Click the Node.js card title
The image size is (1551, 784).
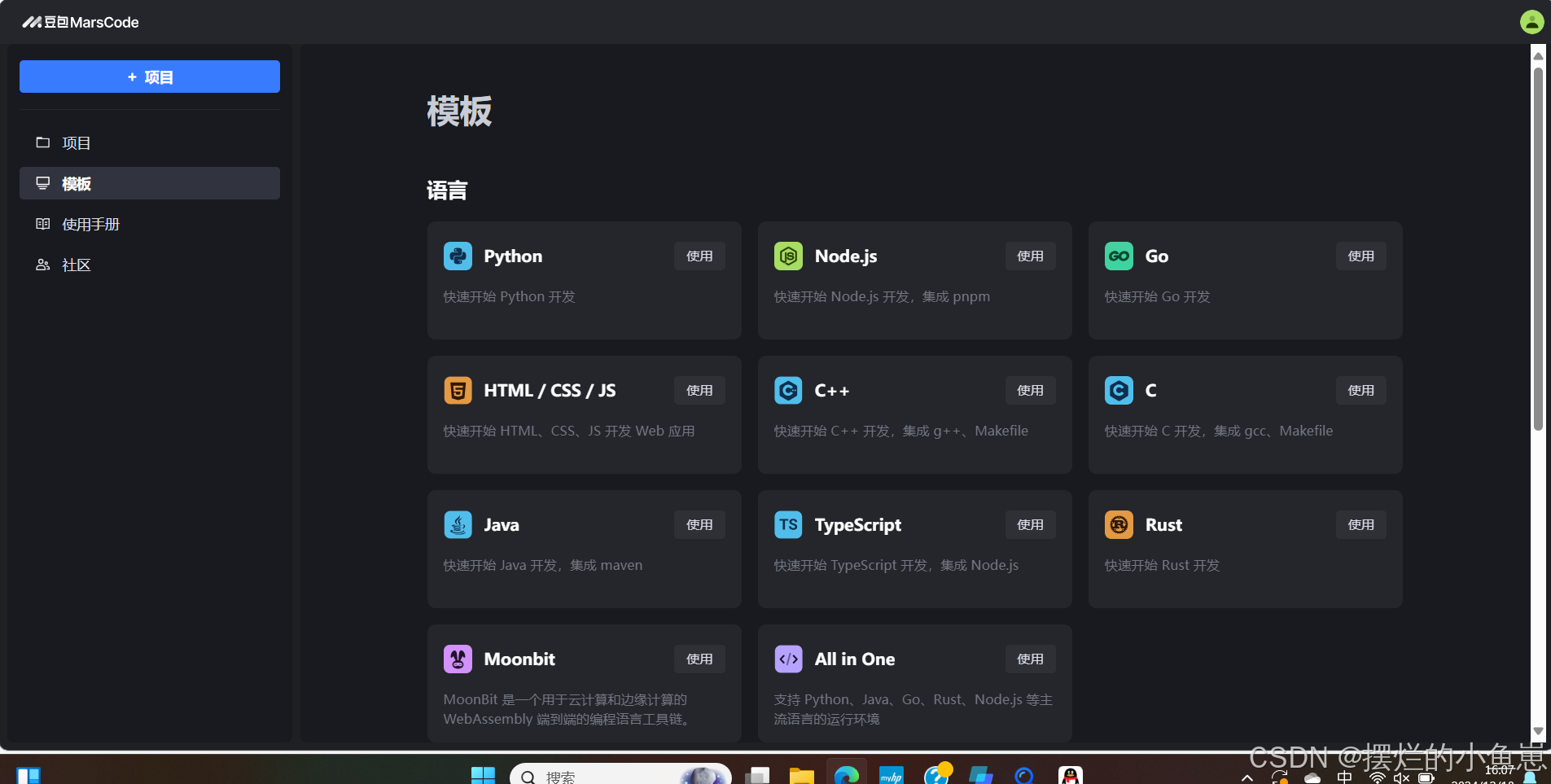pos(846,256)
